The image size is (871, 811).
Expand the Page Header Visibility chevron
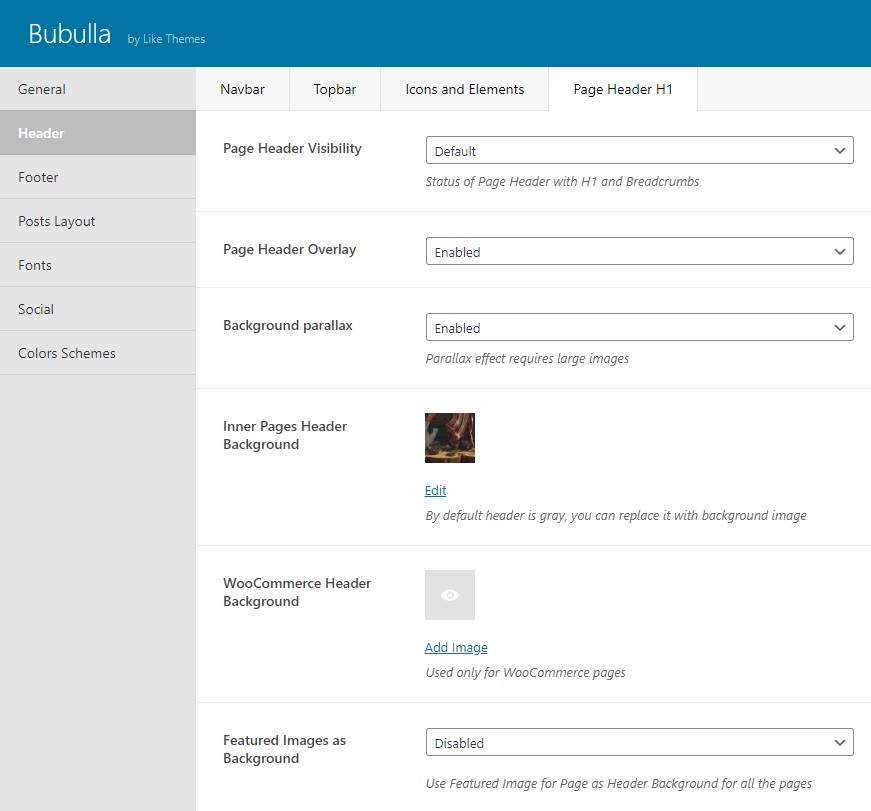(x=839, y=151)
